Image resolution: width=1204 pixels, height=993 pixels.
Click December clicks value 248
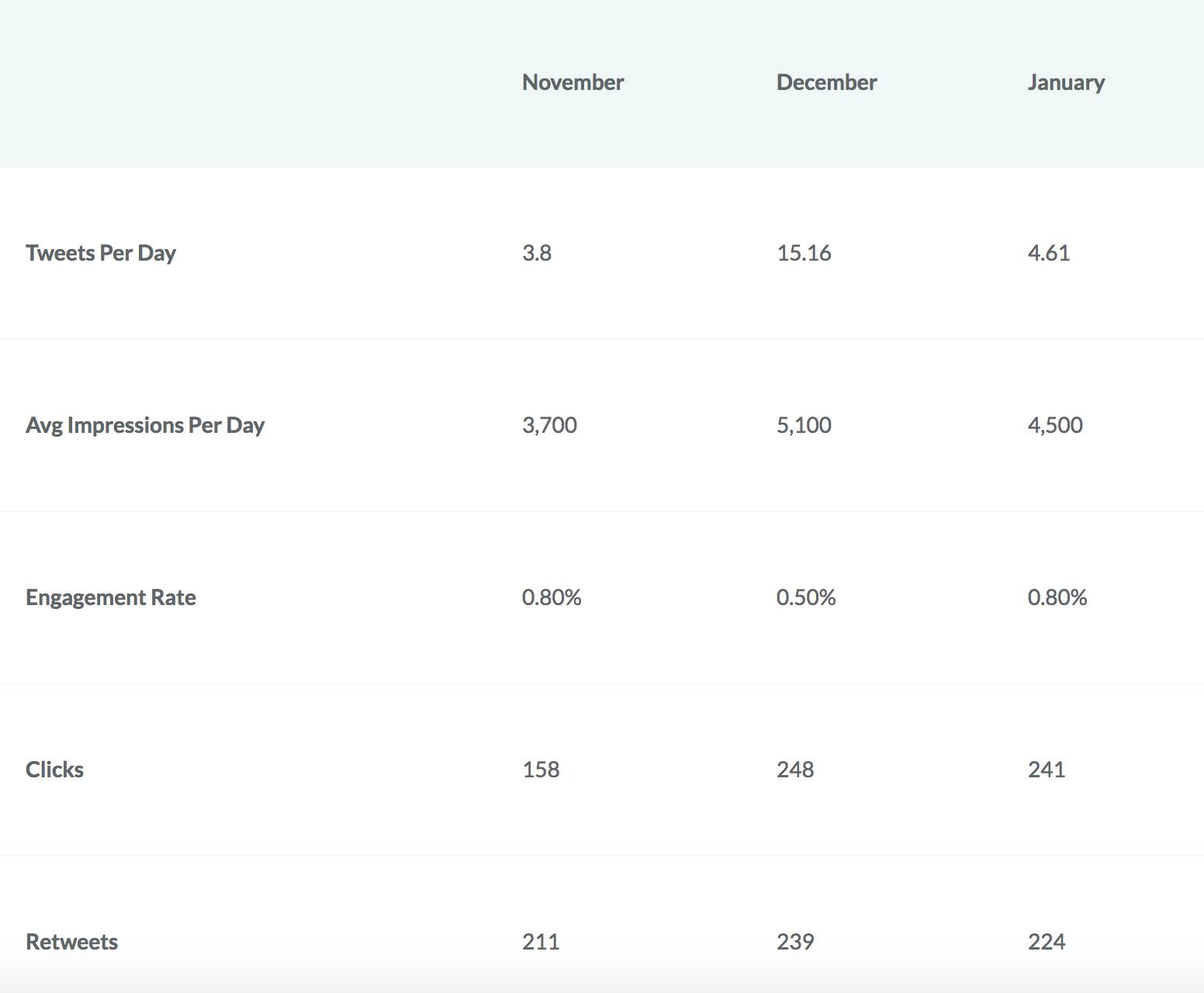(x=795, y=770)
